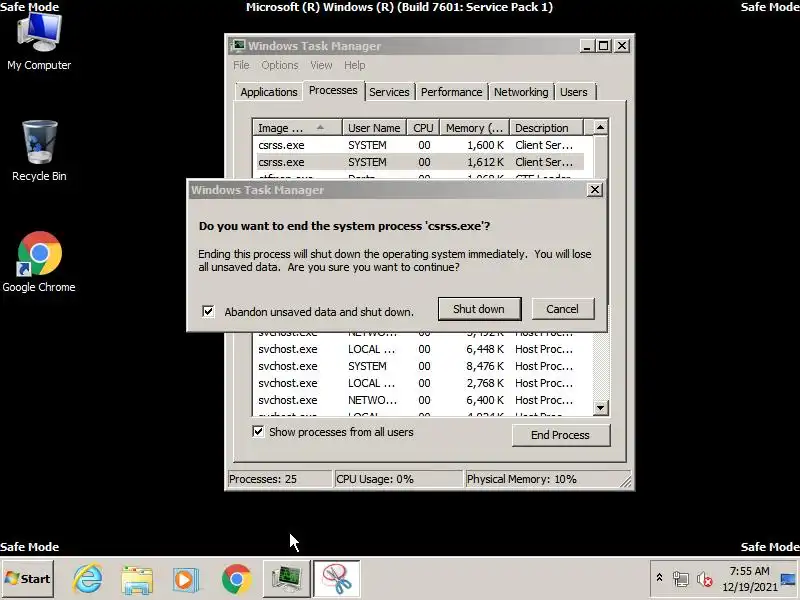
Task: Open the clock showing 7:55 AM
Action: coord(749,579)
